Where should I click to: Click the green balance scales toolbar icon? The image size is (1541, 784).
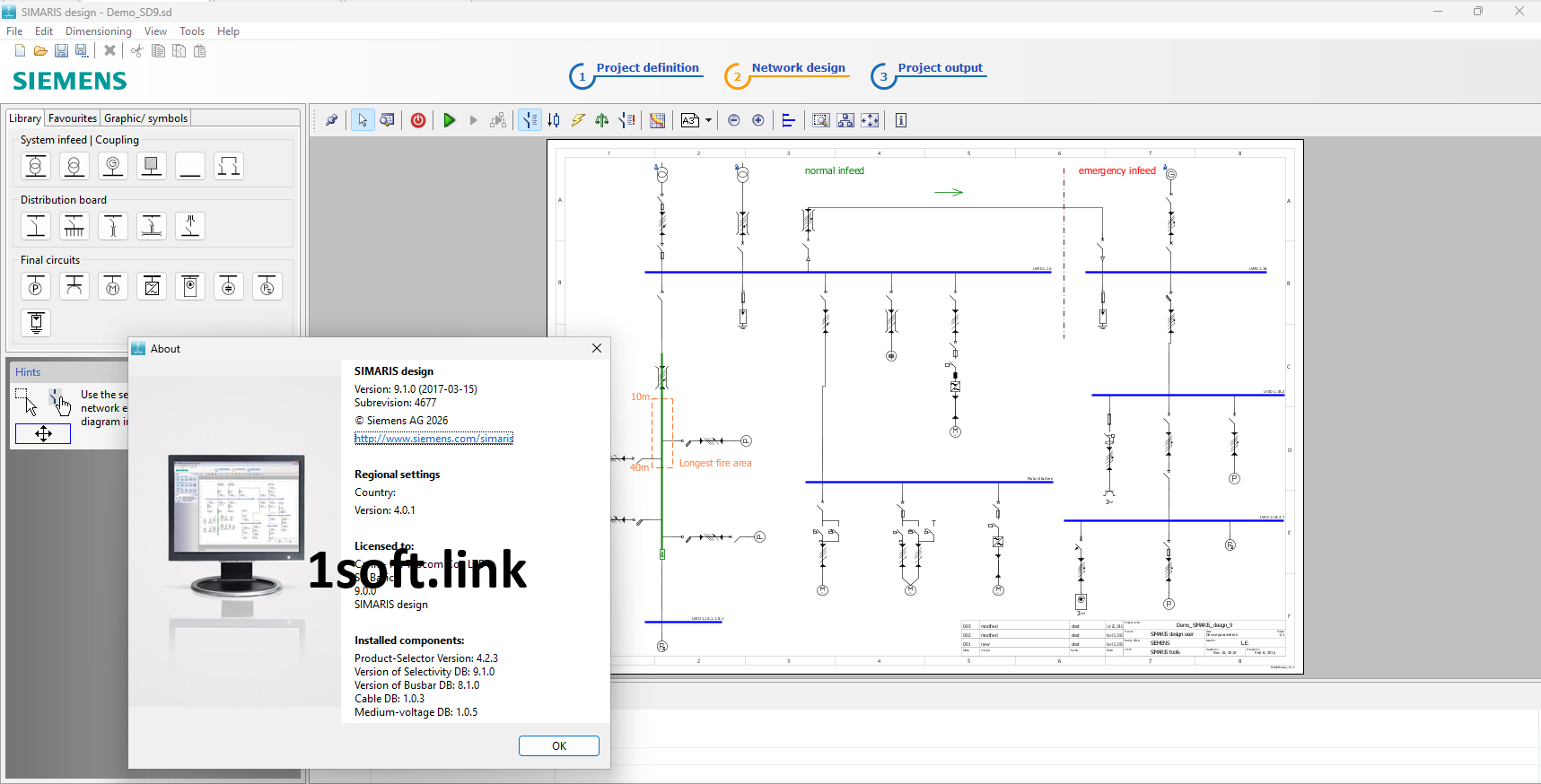click(x=602, y=120)
